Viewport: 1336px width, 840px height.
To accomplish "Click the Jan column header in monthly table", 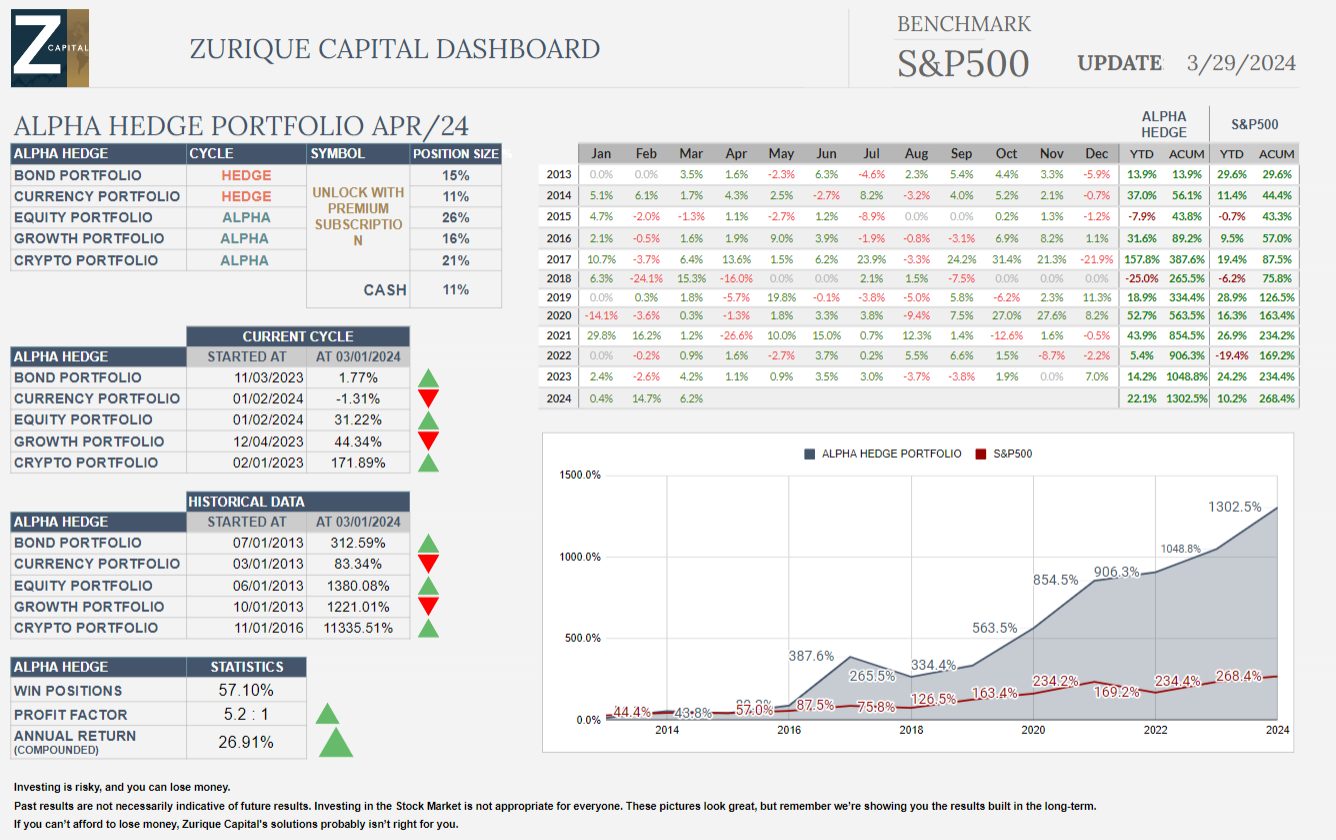I will coord(601,154).
